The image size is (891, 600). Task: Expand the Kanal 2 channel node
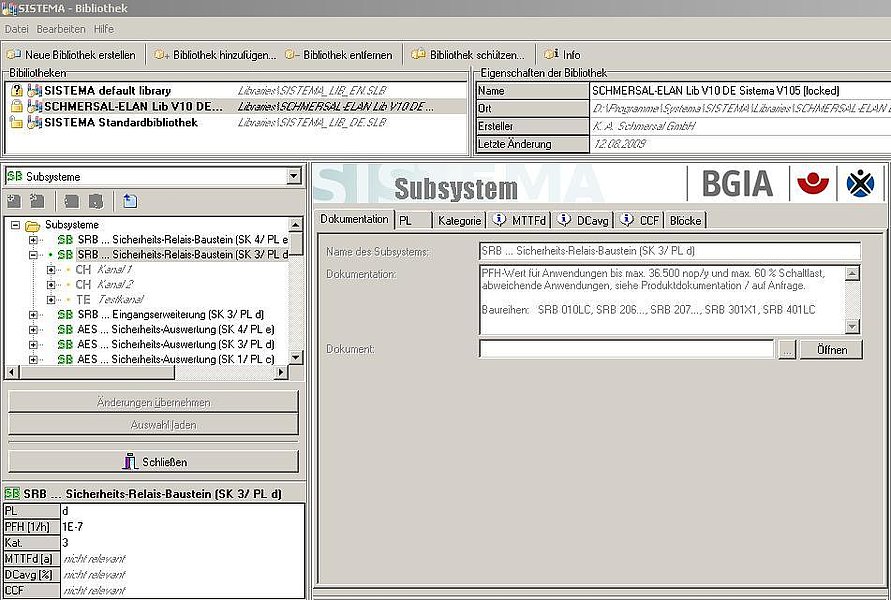click(x=51, y=284)
